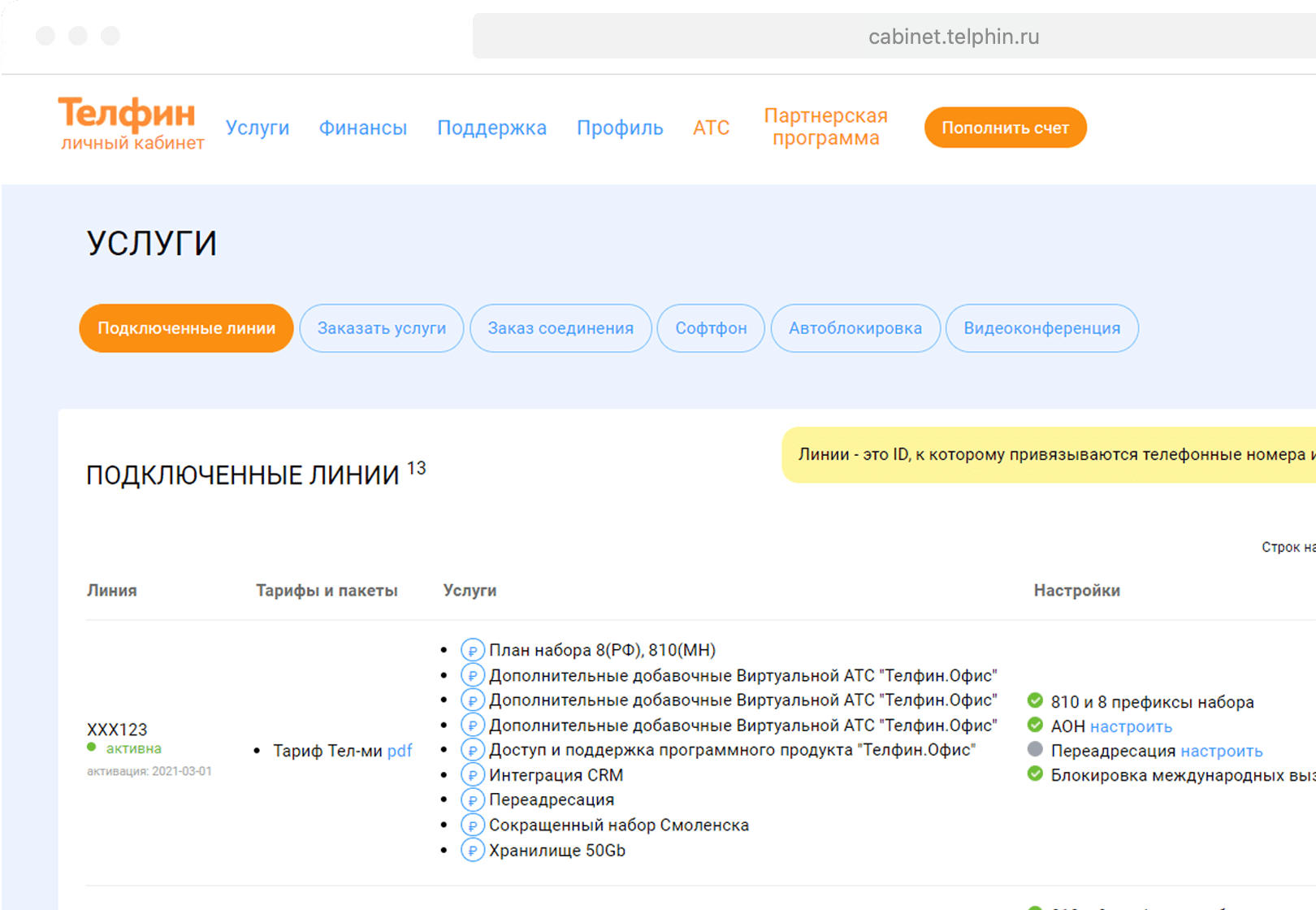Open Партнерская программа page

click(825, 127)
